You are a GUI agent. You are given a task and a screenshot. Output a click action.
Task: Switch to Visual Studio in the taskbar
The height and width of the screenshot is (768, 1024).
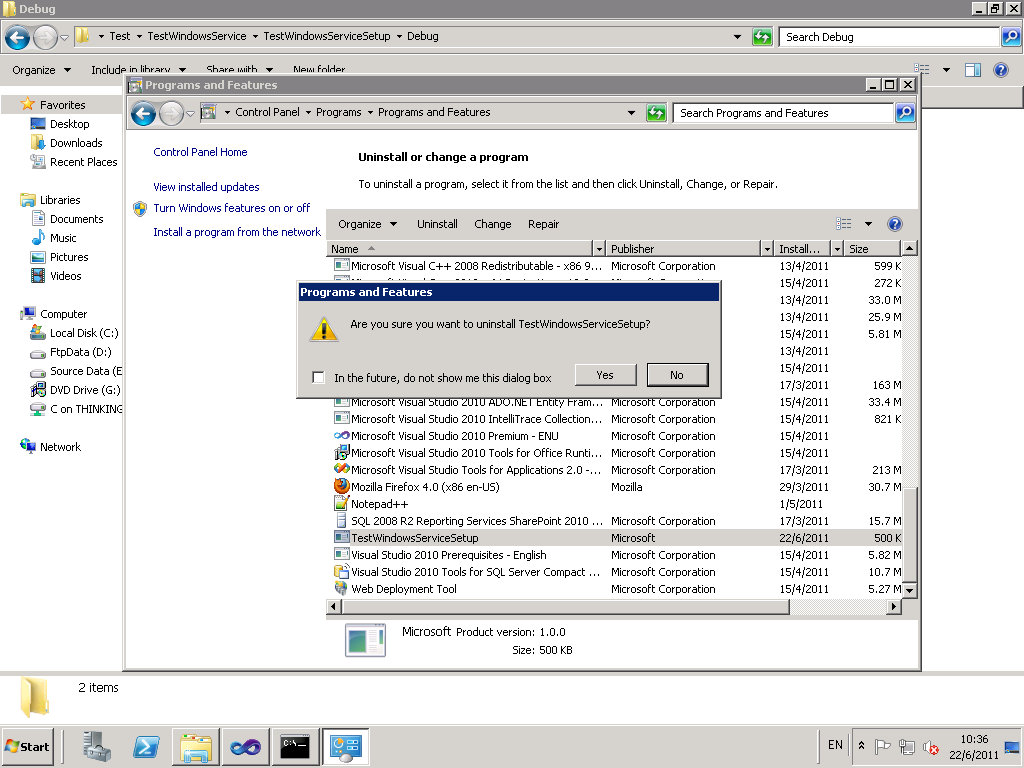coord(245,746)
